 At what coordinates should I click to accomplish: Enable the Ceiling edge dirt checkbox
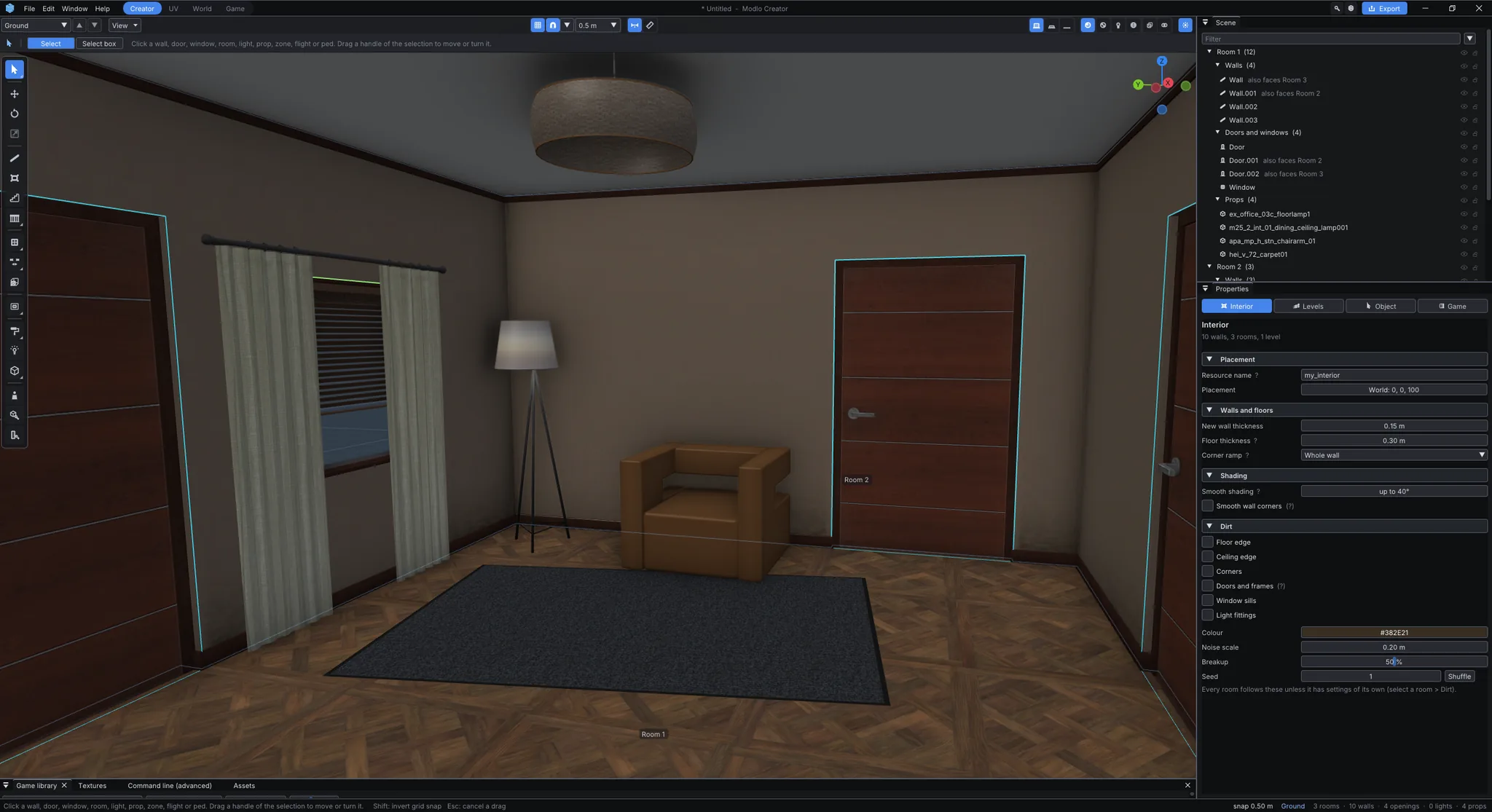1208,557
